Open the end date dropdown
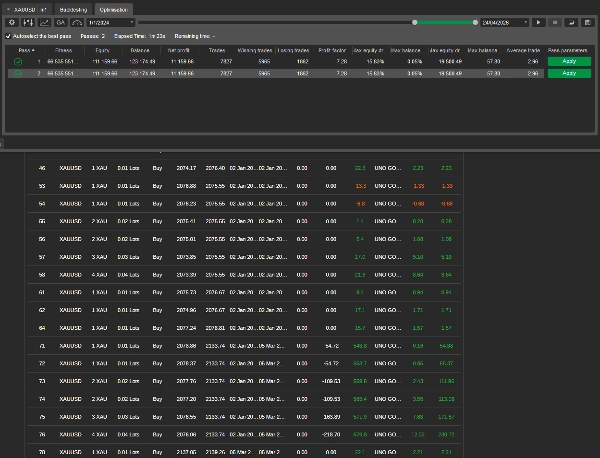This screenshot has height=458, width=600. click(504, 21)
